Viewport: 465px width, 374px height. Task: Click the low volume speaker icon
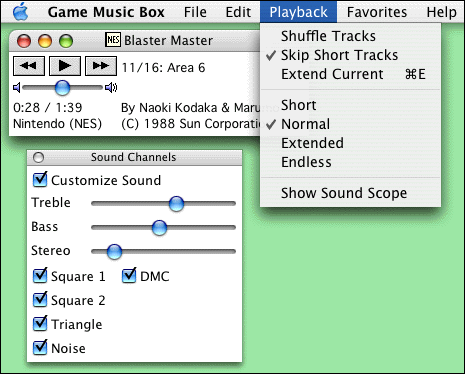tap(17, 88)
